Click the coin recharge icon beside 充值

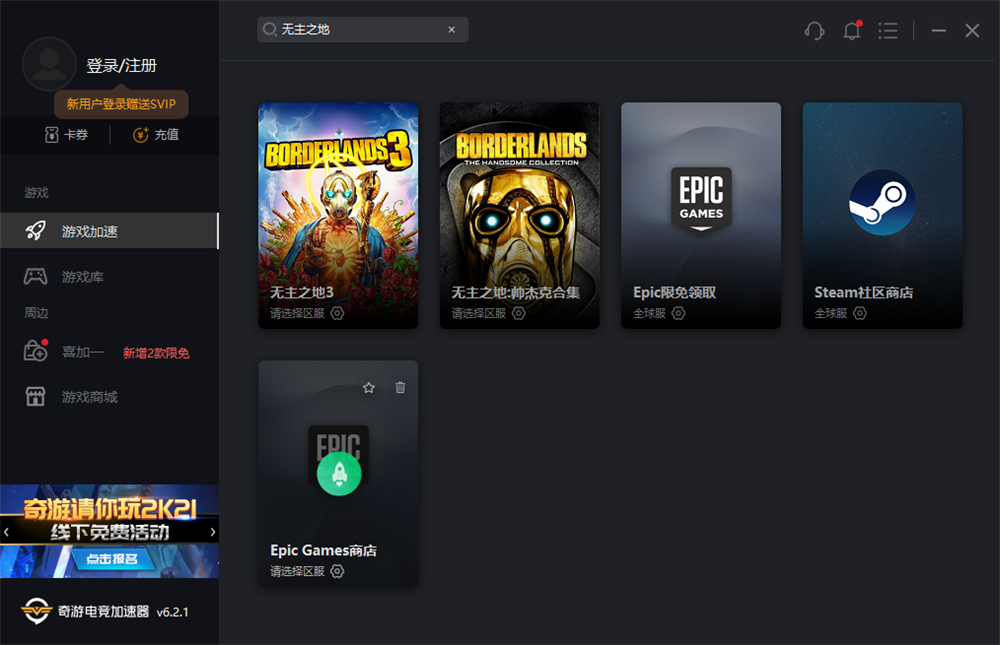tap(140, 135)
